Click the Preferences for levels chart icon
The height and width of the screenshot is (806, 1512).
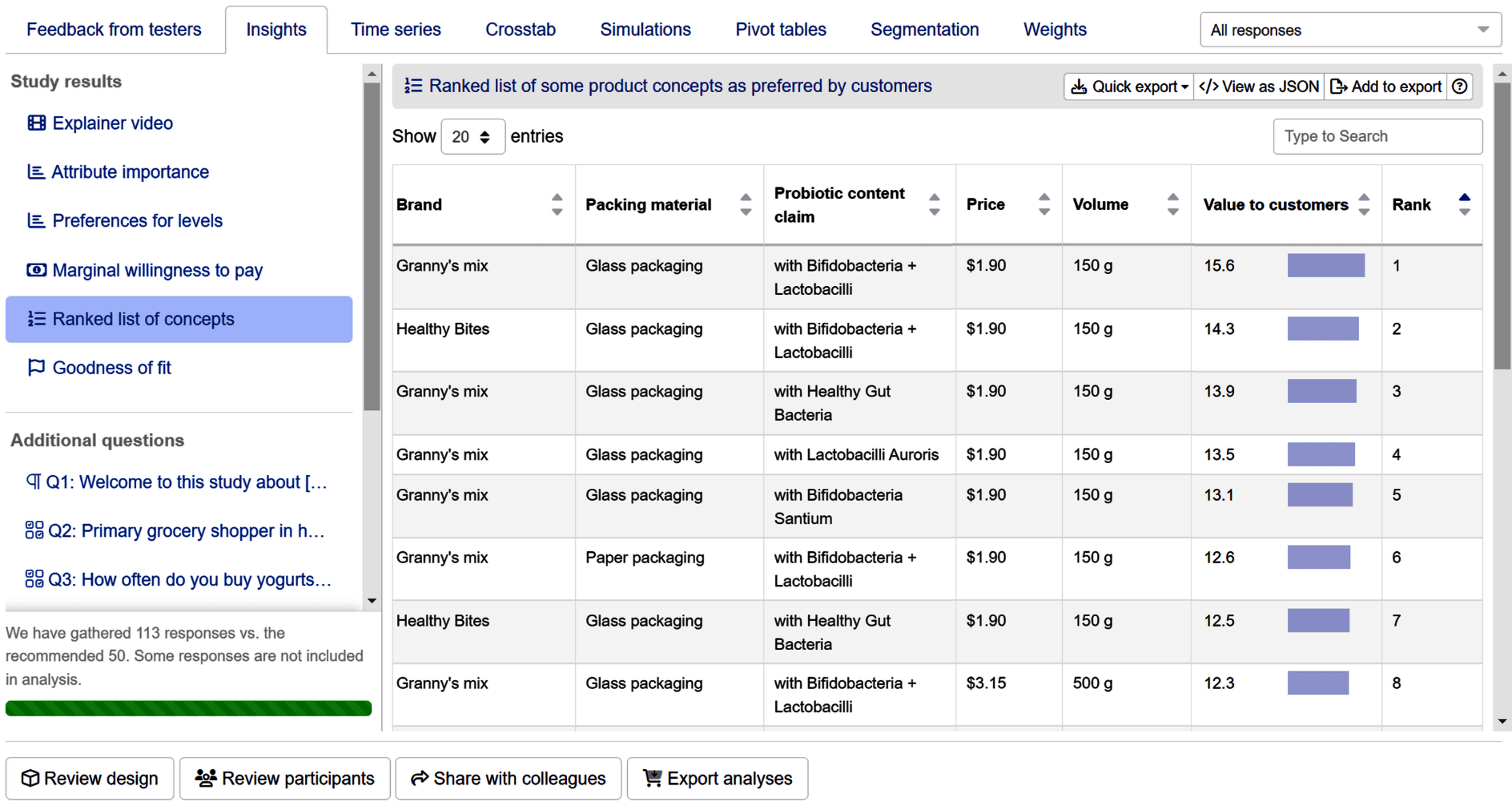[x=36, y=220]
